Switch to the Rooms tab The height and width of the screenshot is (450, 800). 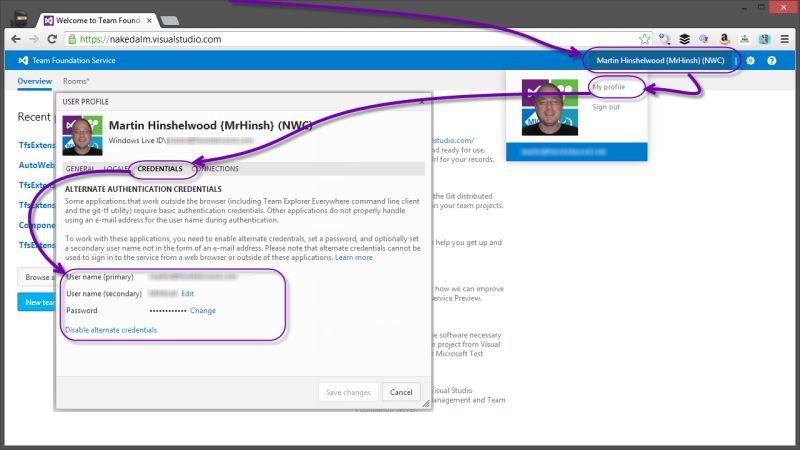pyautogui.click(x=76, y=81)
